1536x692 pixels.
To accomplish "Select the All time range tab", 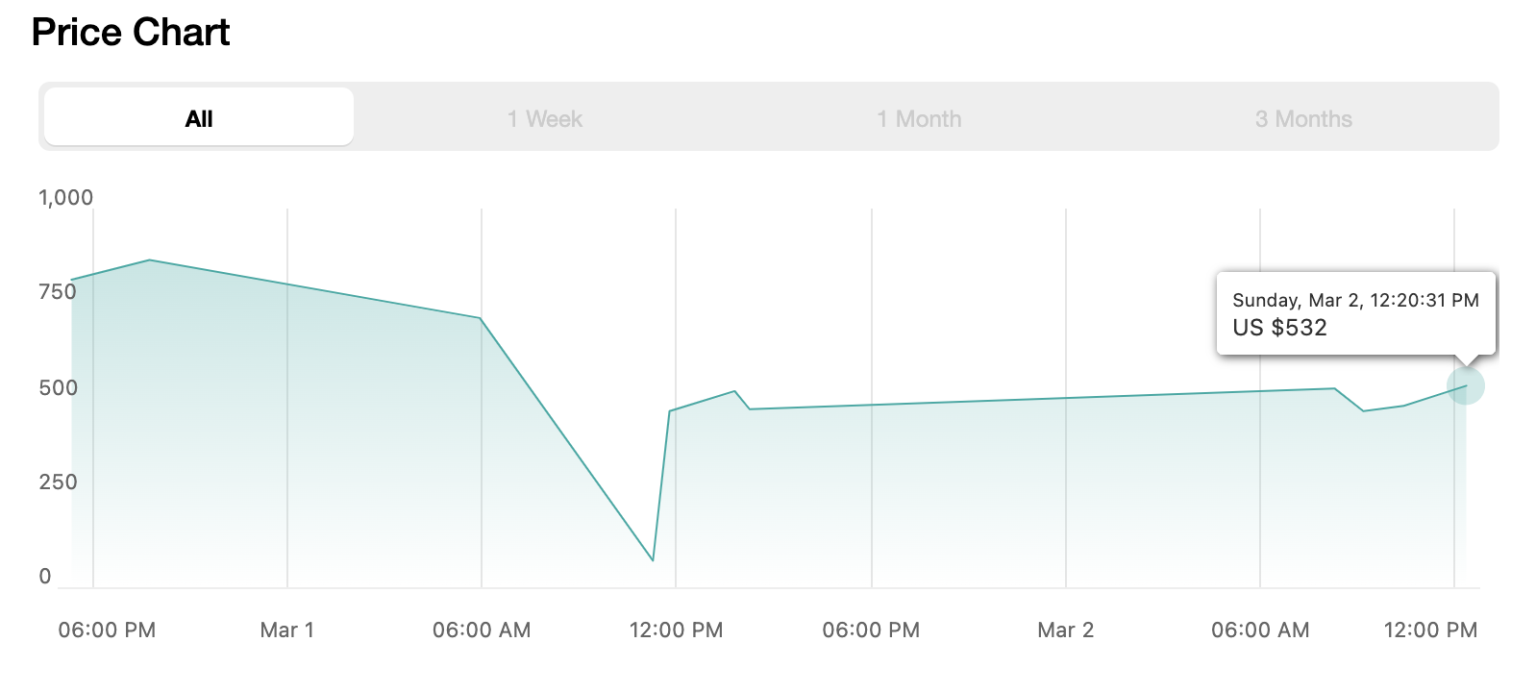I will pyautogui.click(x=199, y=118).
